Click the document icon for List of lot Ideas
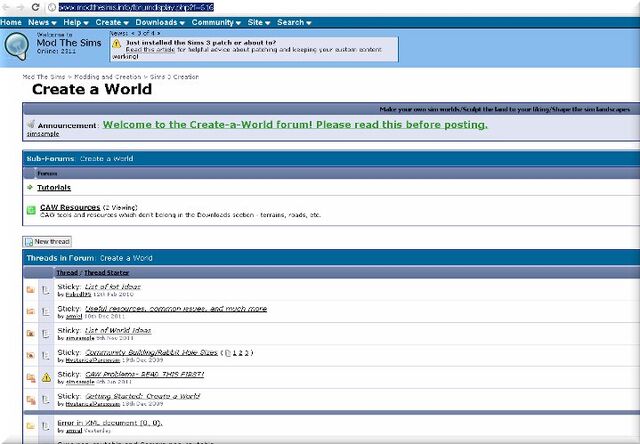This screenshot has width=640, height=444. (x=46, y=290)
